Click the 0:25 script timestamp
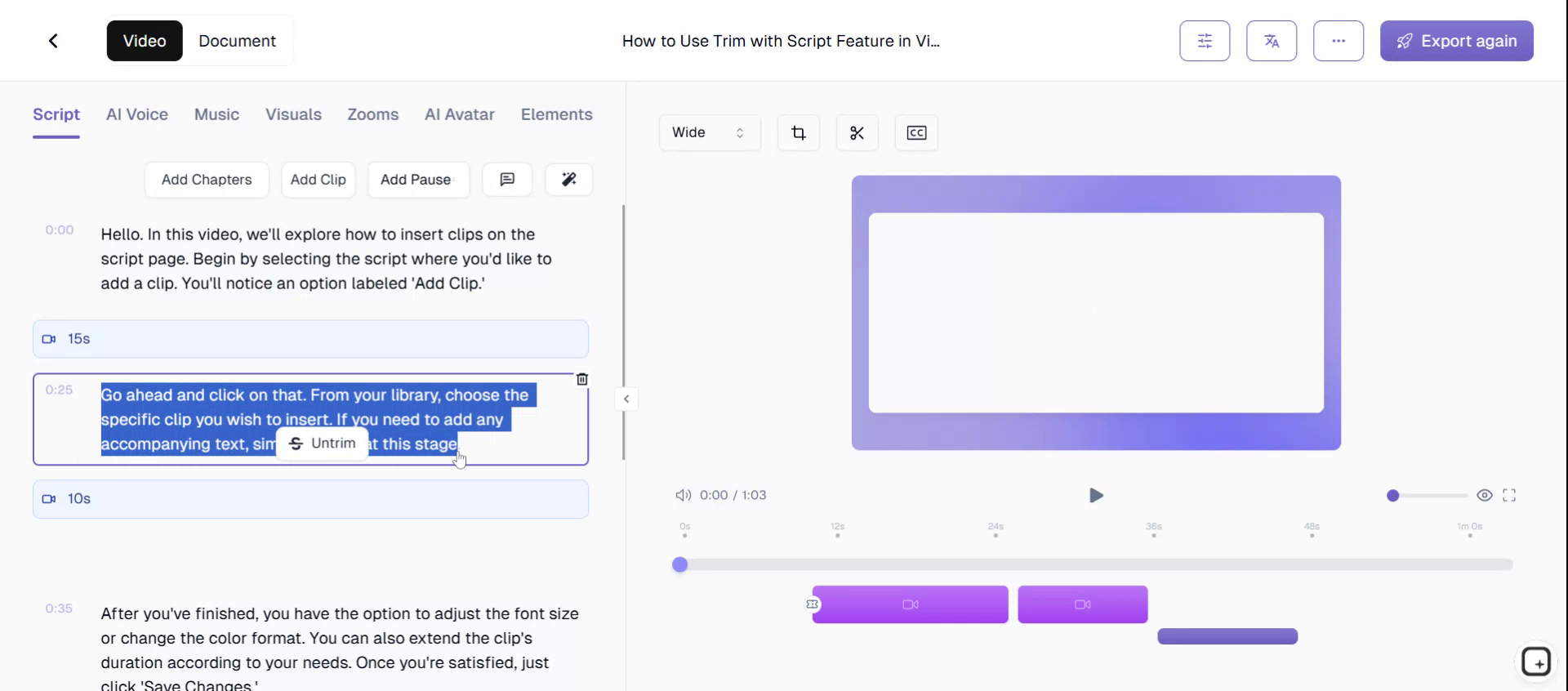1568x691 pixels. [x=59, y=390]
